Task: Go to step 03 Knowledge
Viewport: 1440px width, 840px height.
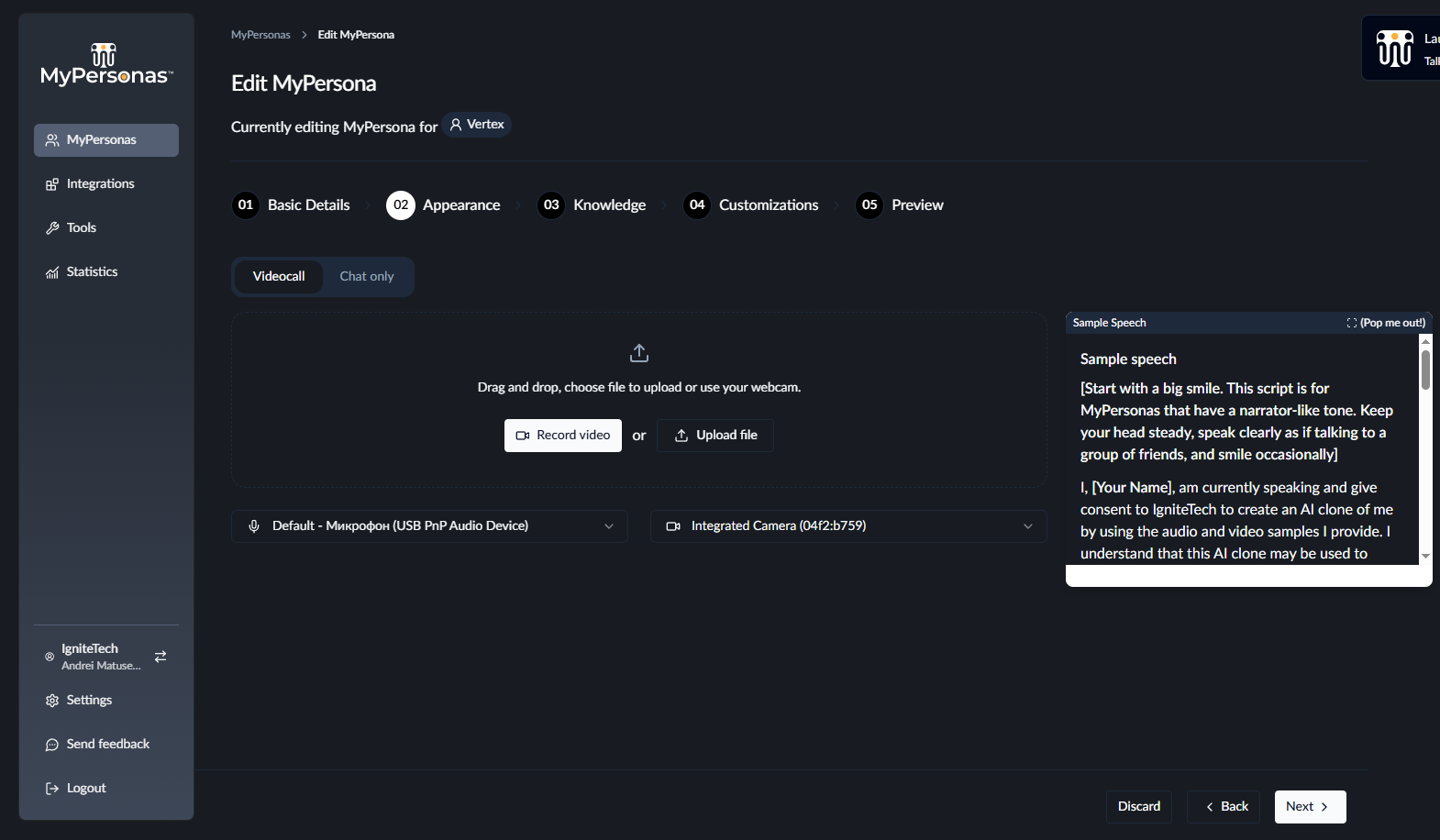Action: [593, 205]
